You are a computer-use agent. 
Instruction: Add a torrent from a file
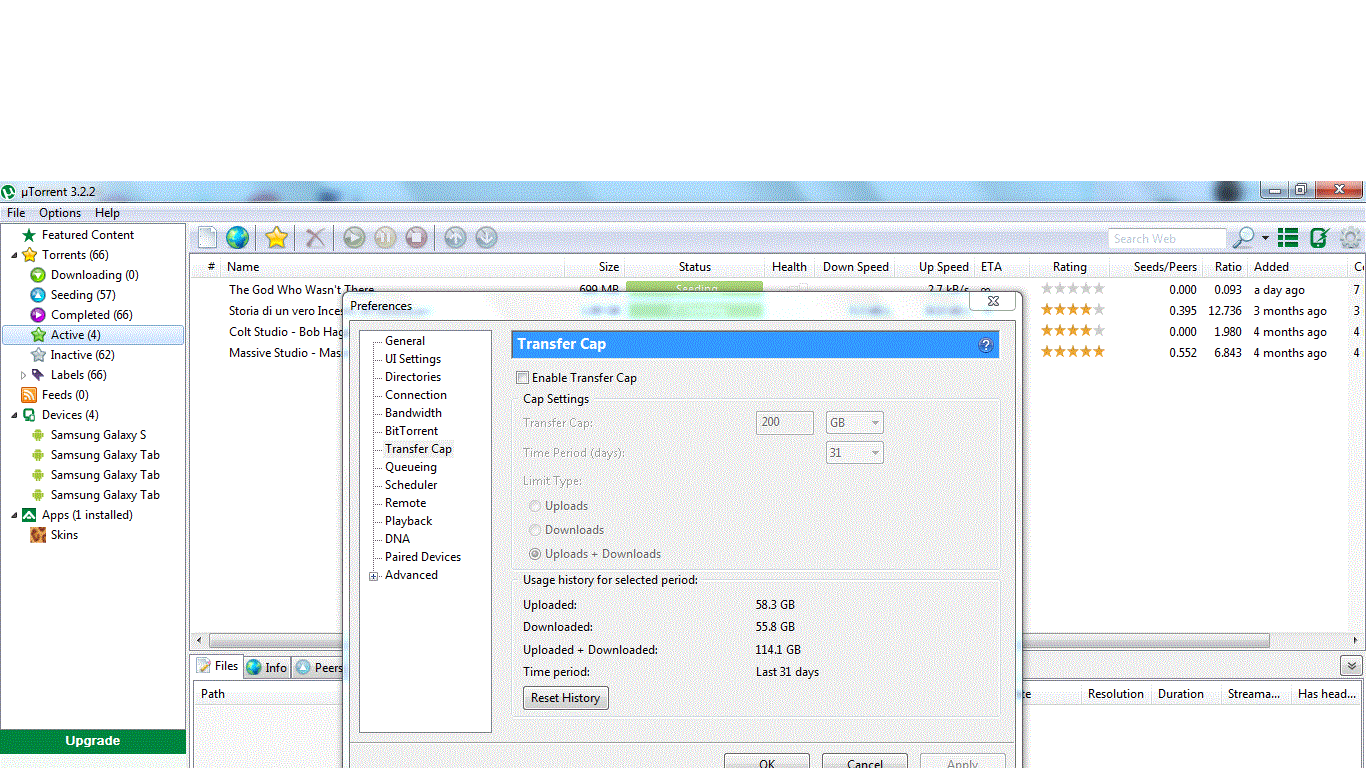[x=206, y=237]
